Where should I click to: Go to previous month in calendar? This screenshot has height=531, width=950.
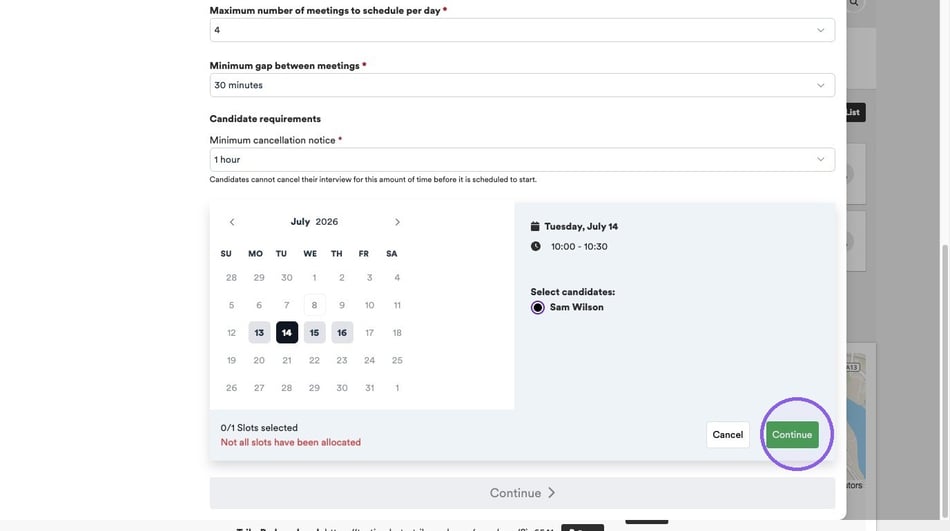[x=231, y=222]
